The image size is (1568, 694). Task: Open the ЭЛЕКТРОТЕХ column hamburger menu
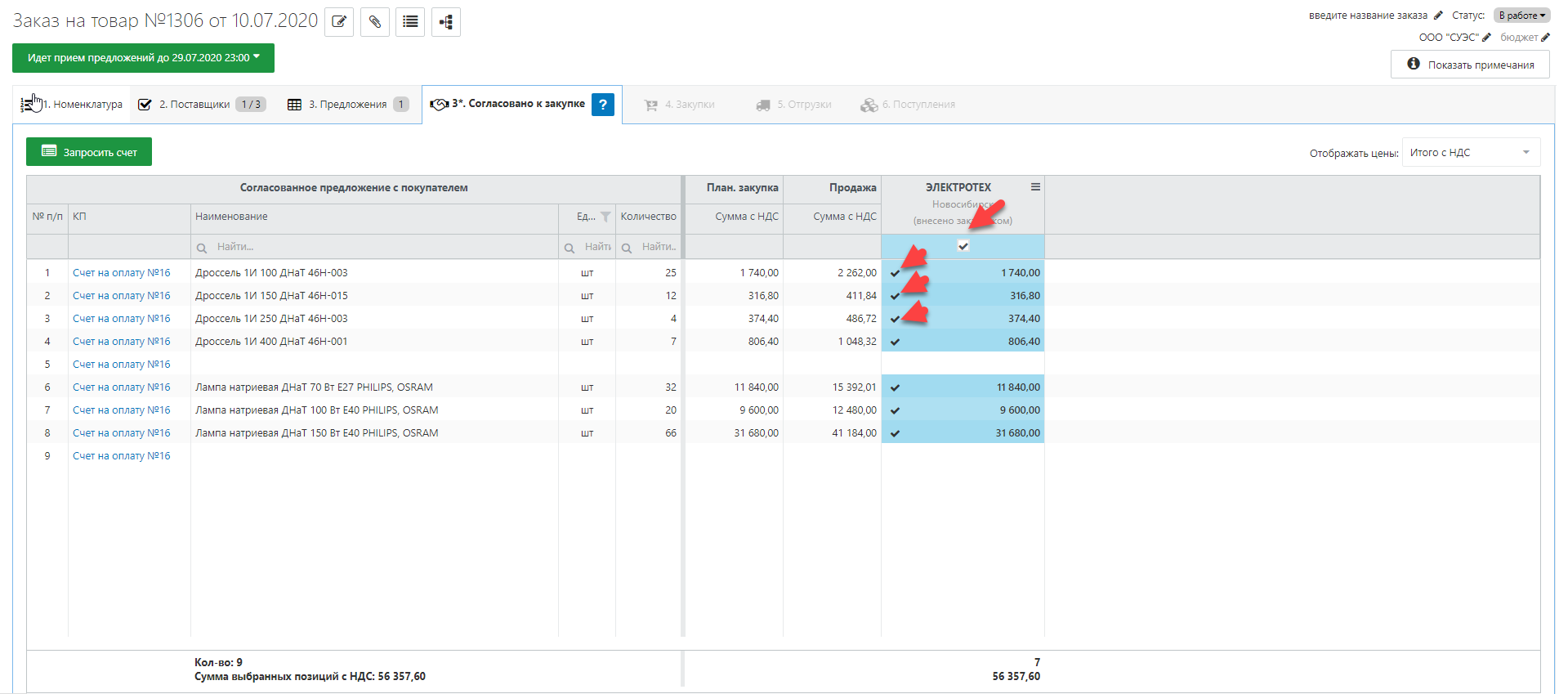[x=1035, y=187]
